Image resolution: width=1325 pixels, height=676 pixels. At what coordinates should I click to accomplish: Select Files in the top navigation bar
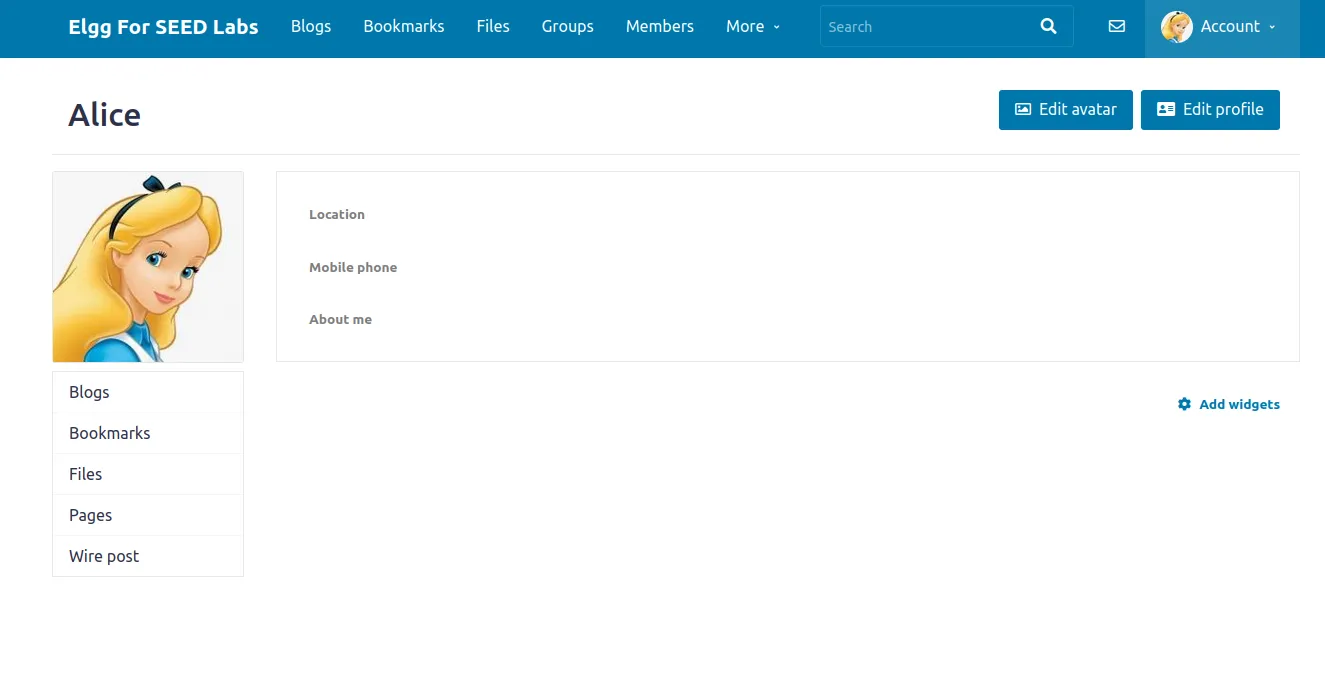pyautogui.click(x=493, y=27)
